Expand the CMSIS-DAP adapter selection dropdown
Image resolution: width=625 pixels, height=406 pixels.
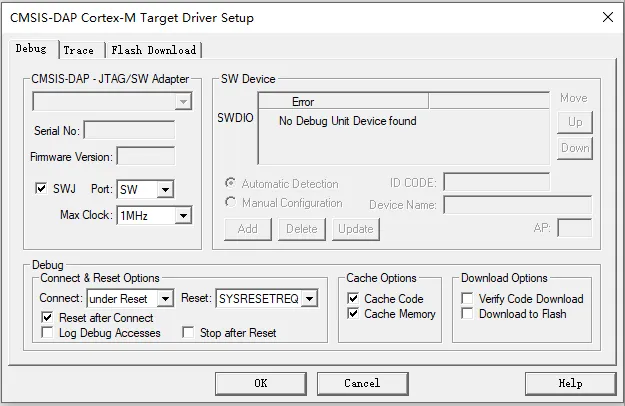click(x=183, y=102)
